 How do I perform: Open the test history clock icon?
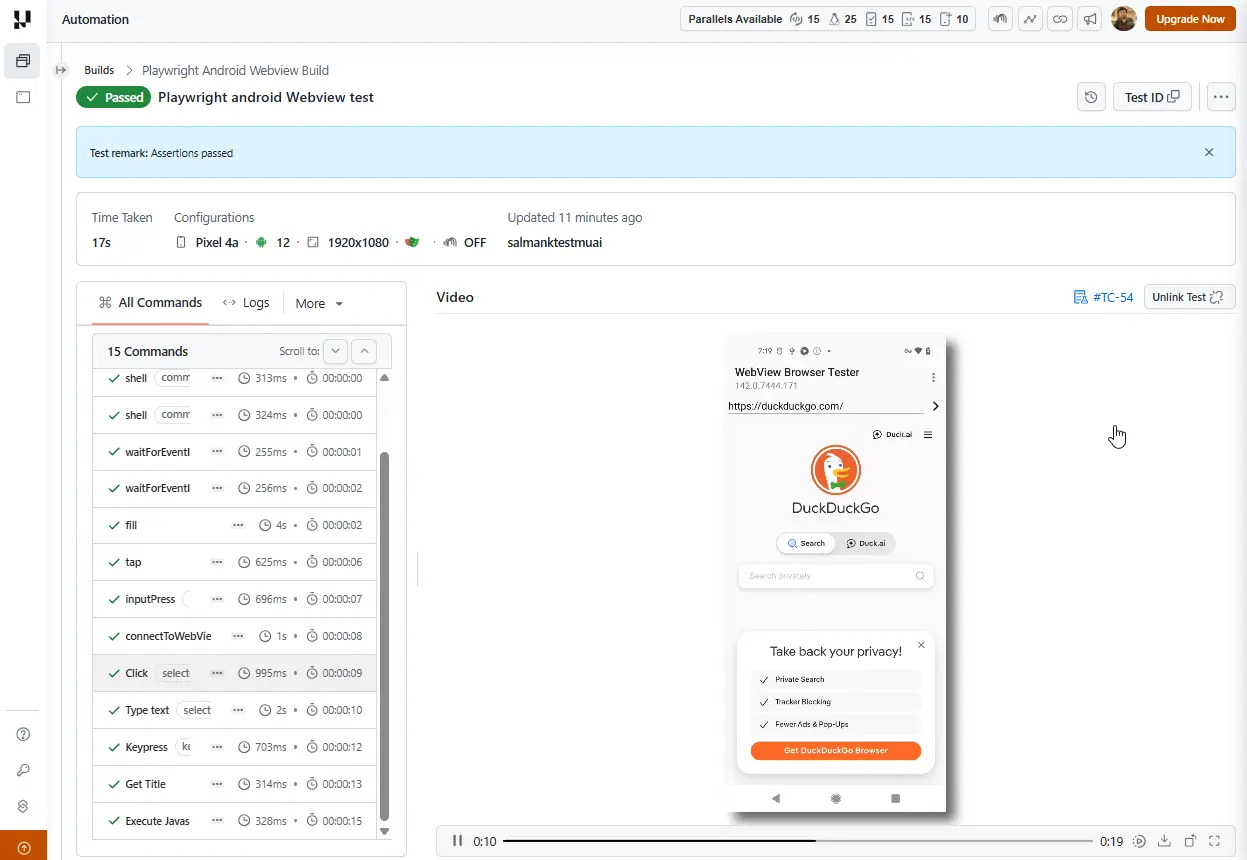coord(1091,97)
